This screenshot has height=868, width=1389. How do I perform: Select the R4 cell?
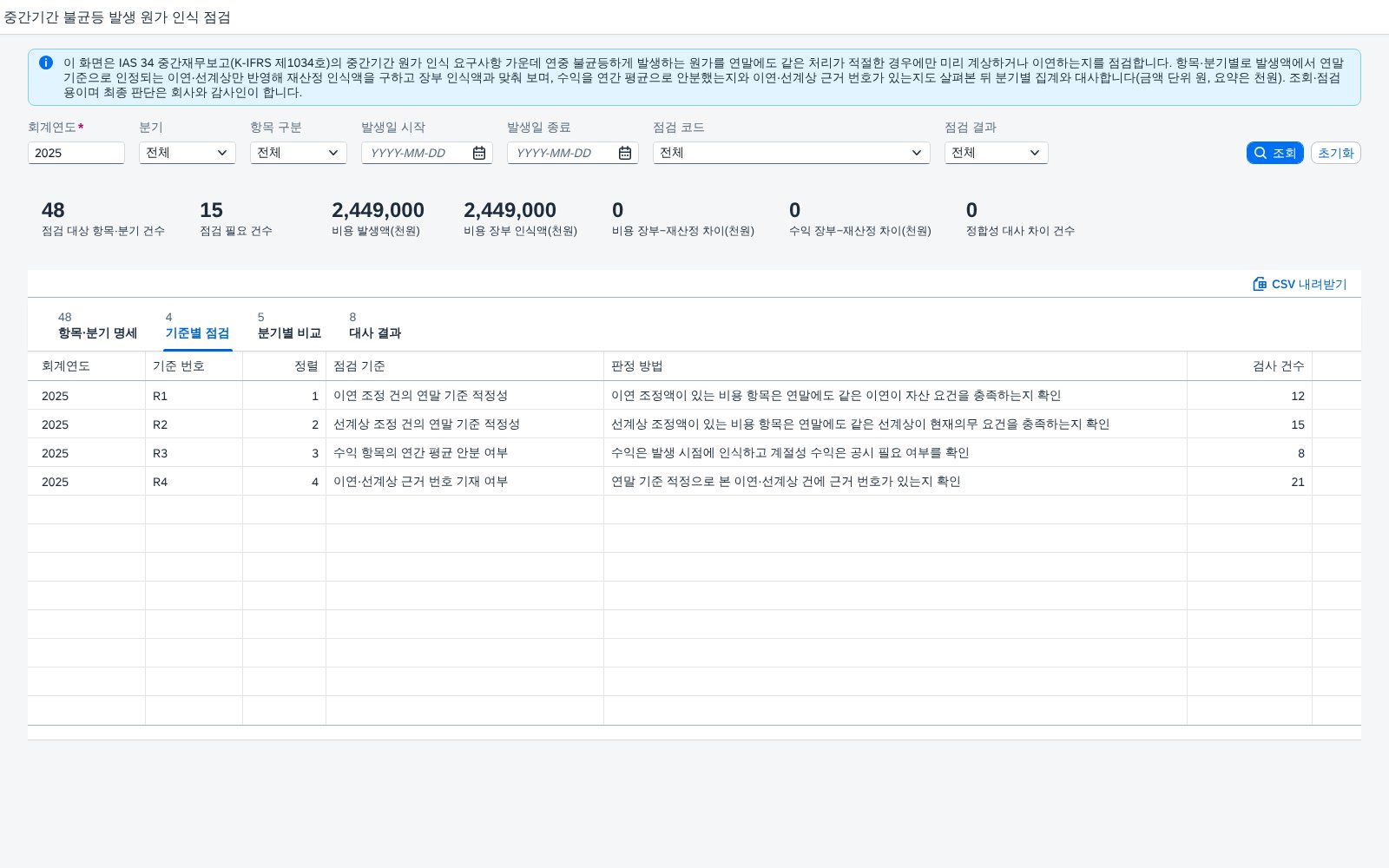pyautogui.click(x=194, y=482)
